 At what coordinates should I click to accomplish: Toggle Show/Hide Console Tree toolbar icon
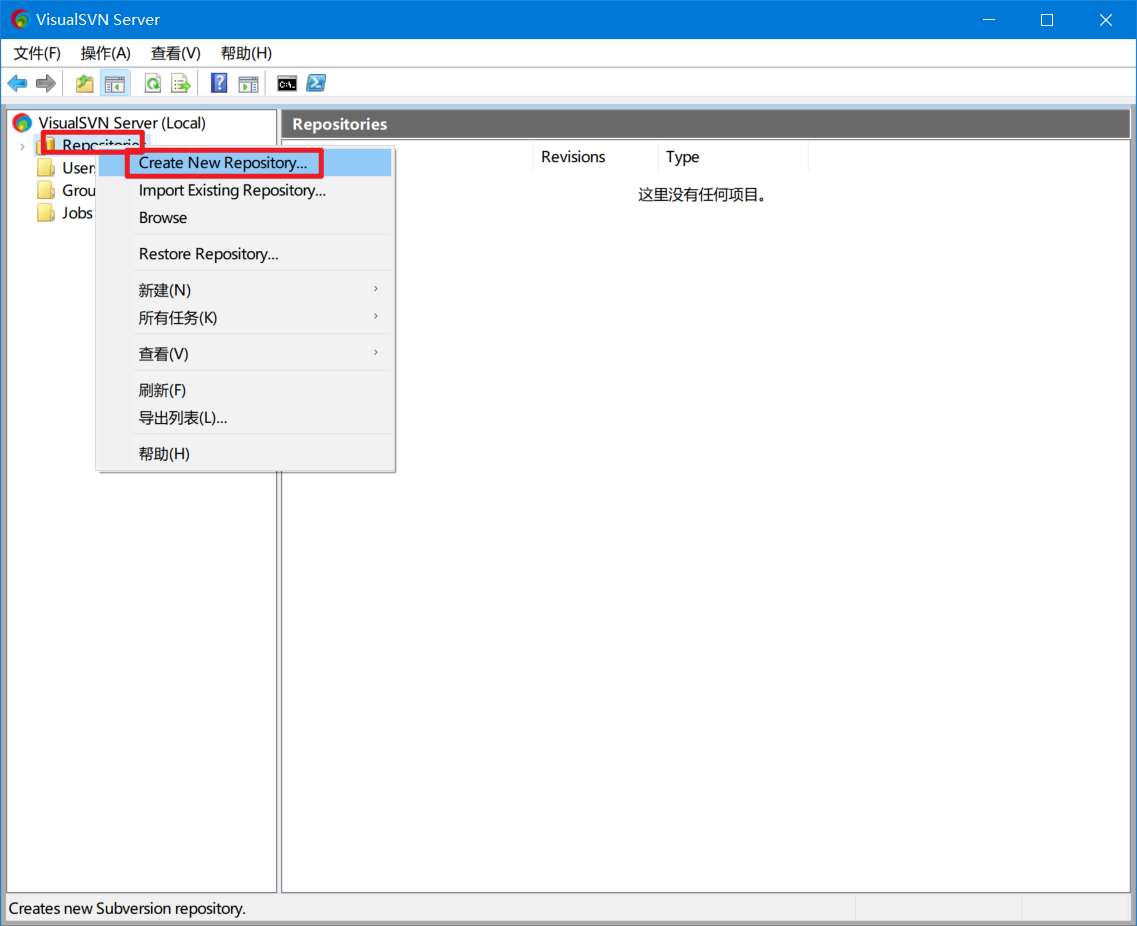pyautogui.click(x=115, y=83)
